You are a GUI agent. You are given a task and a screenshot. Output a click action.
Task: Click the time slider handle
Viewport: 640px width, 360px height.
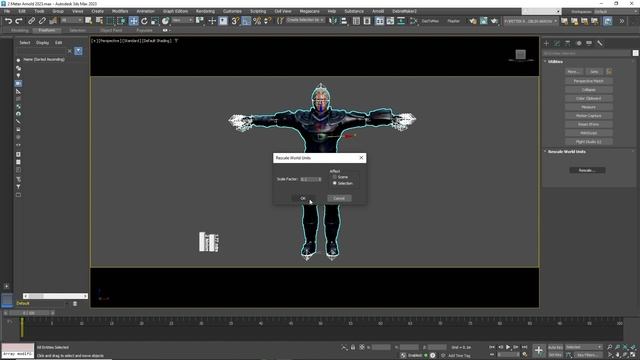(x=29, y=313)
